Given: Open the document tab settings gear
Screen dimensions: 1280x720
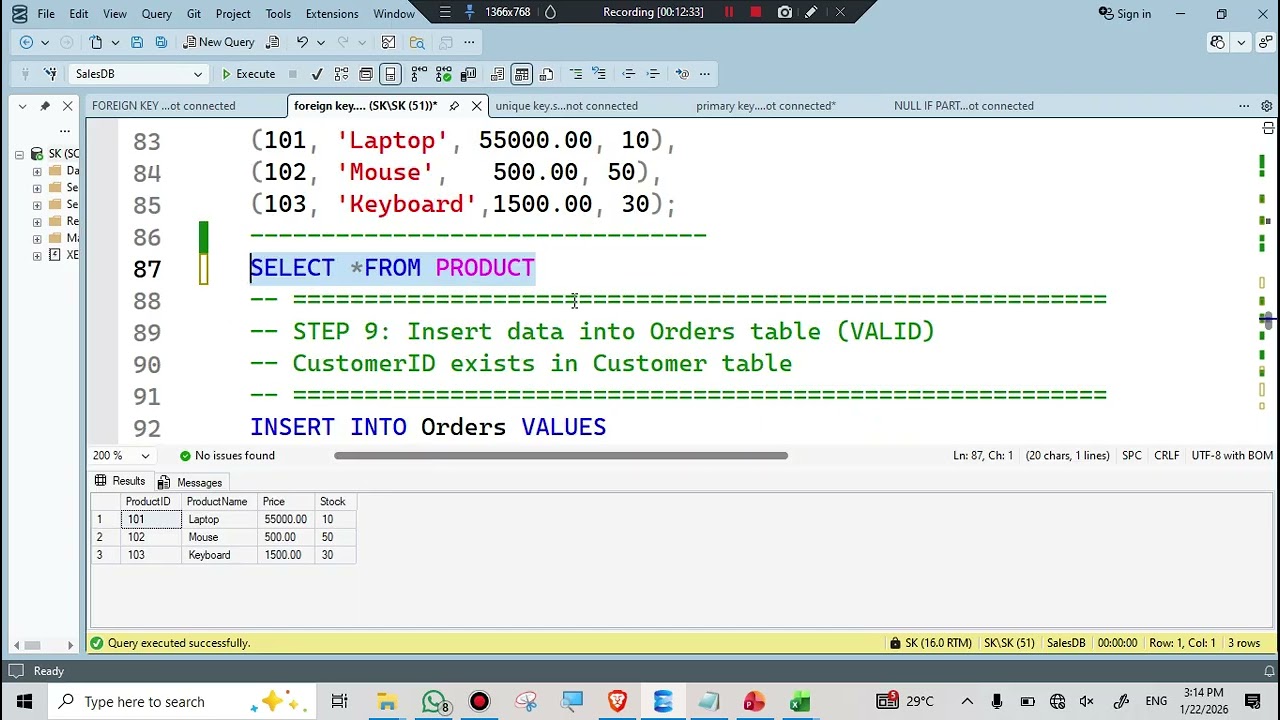Looking at the screenshot, I should 1266,106.
